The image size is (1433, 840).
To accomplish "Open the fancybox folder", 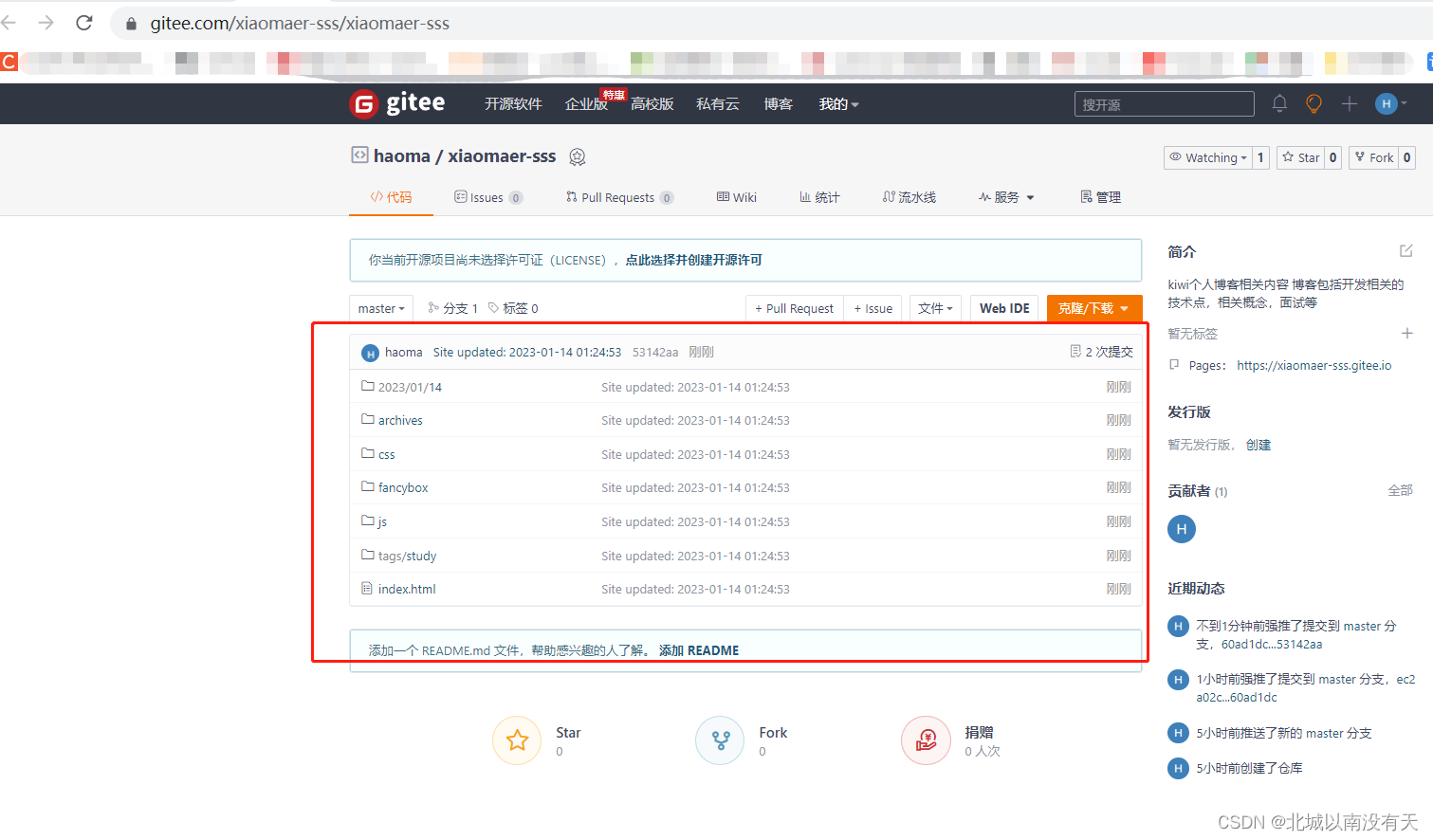I will pos(403,487).
